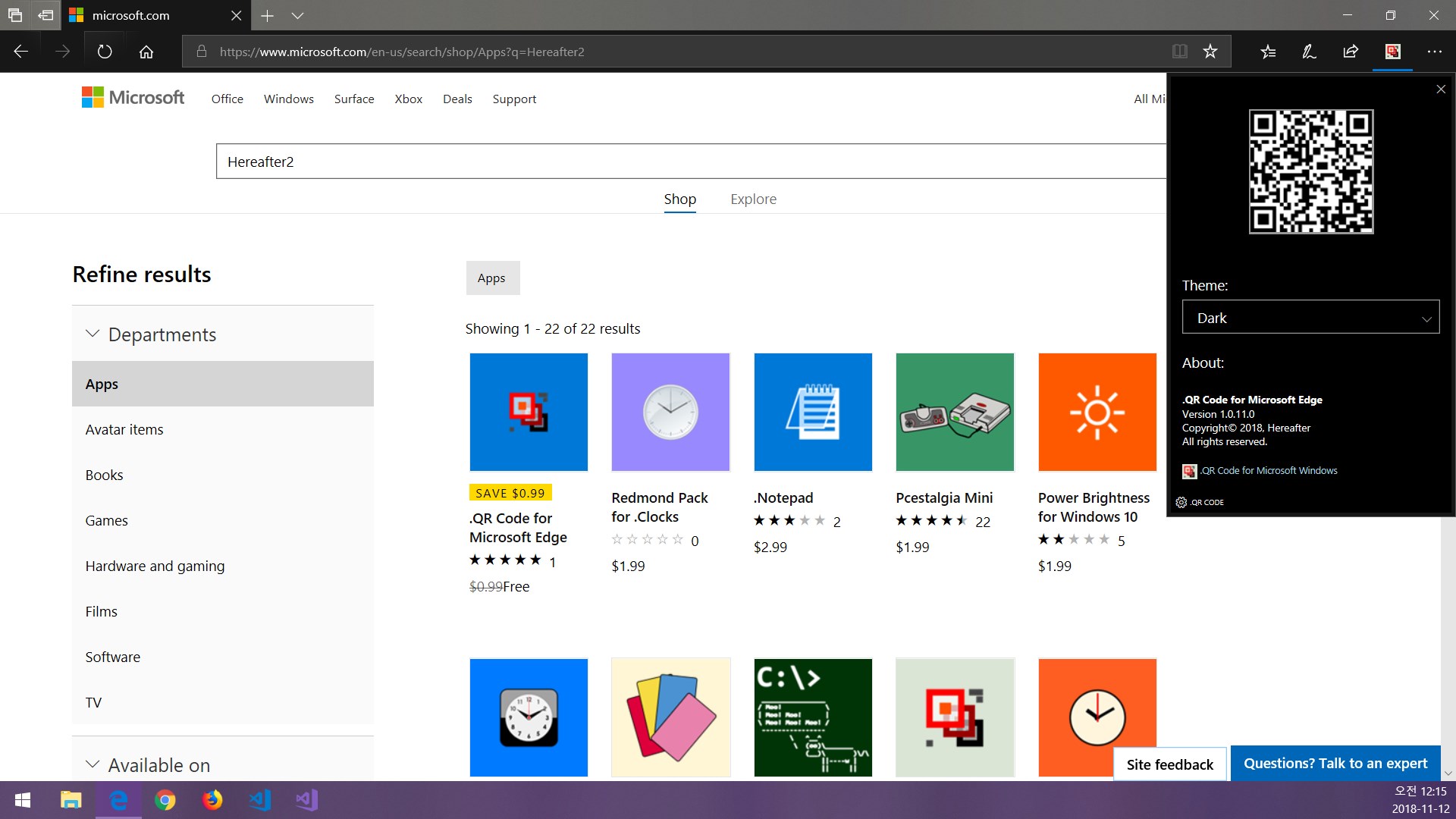Open the Reading view book icon

pos(1179,52)
